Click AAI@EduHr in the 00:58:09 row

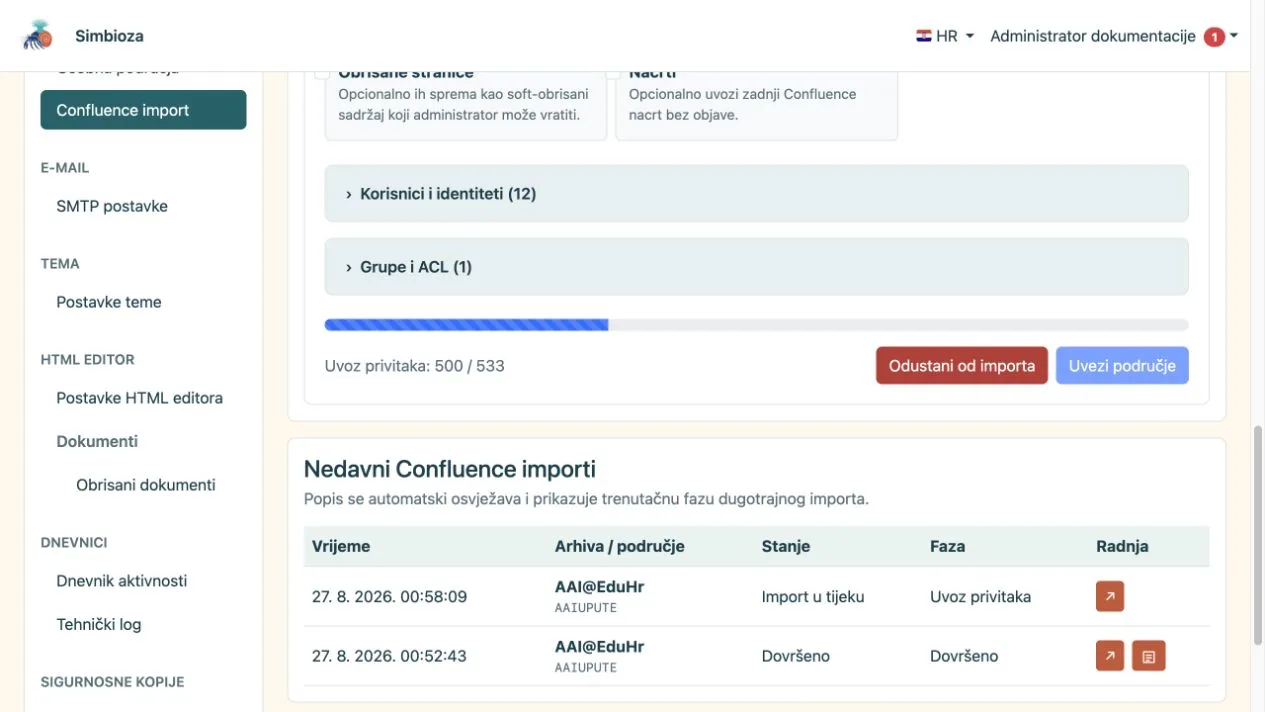coord(599,588)
